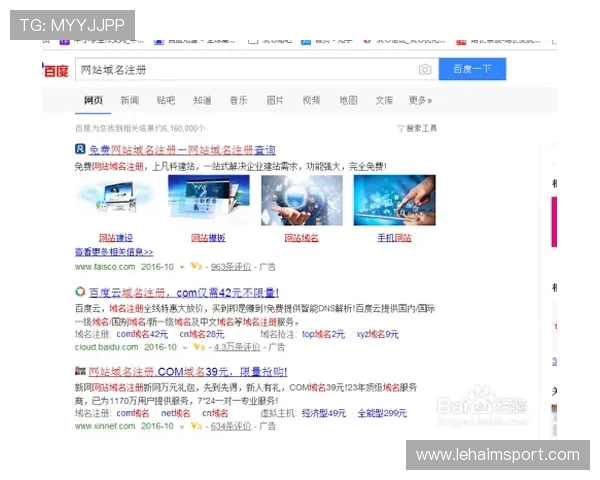600x480 pixels.
Task: Open the cn域名28元 sublink
Action: [202, 334]
